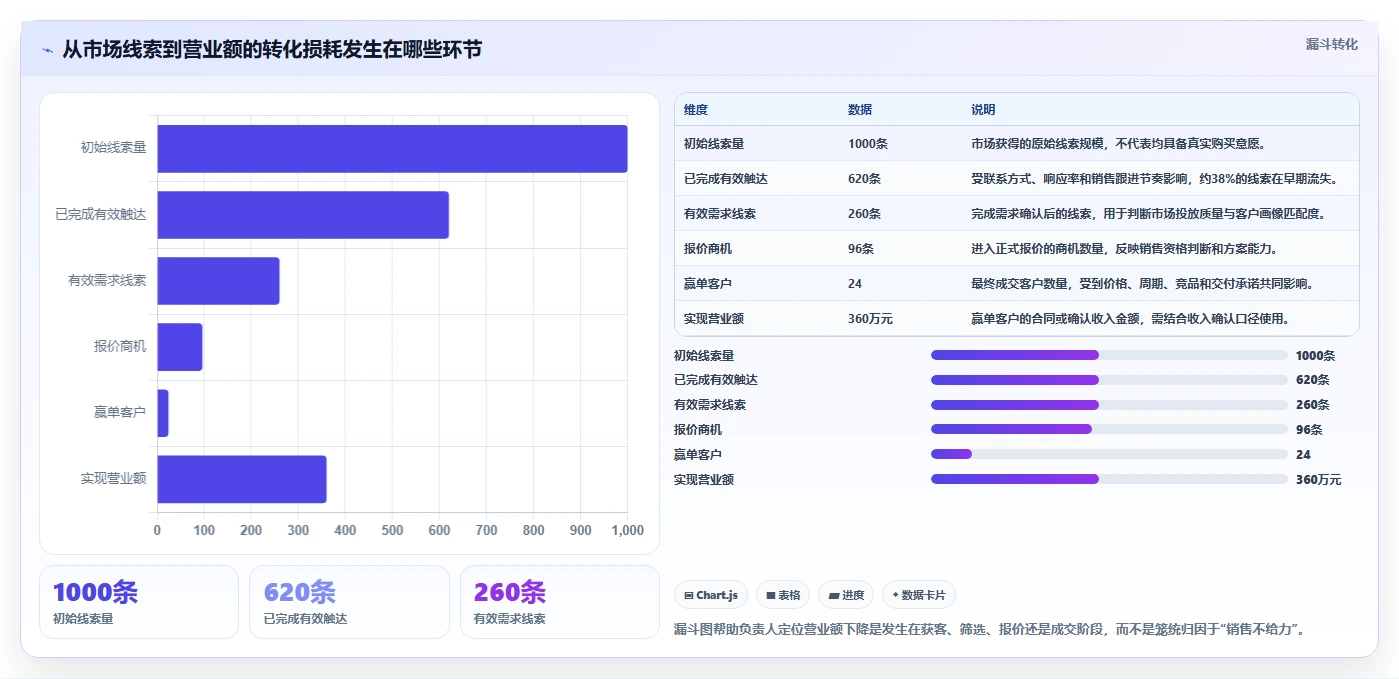This screenshot has height=679, width=1399.
Task: Click the description mentioning 约38%的线索在早期流失
Action: coord(1155,179)
